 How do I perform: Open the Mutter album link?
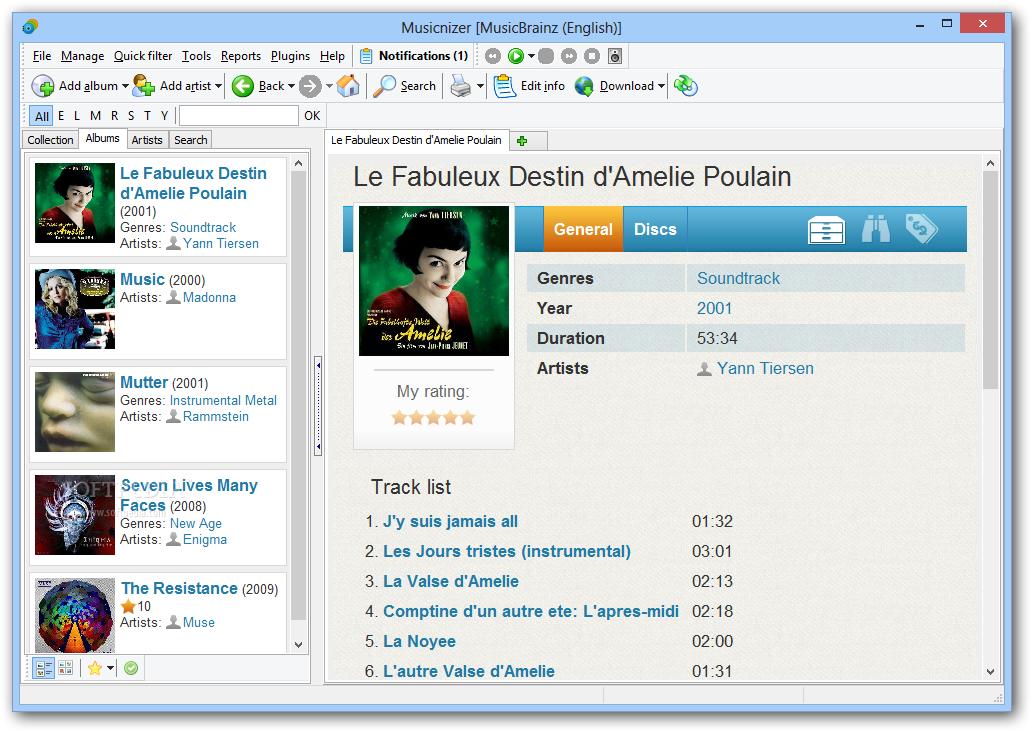pos(143,382)
